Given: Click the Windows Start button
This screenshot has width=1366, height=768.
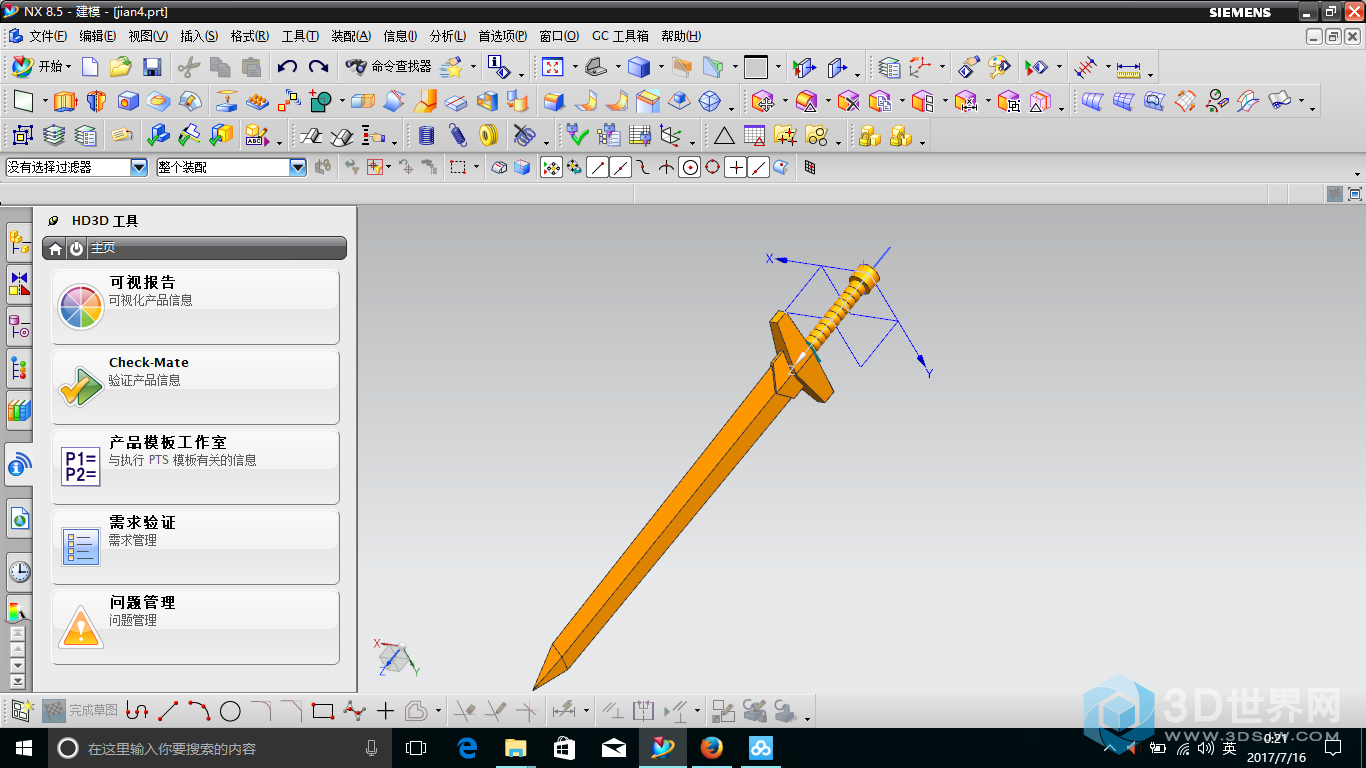Looking at the screenshot, I should pos(23,748).
